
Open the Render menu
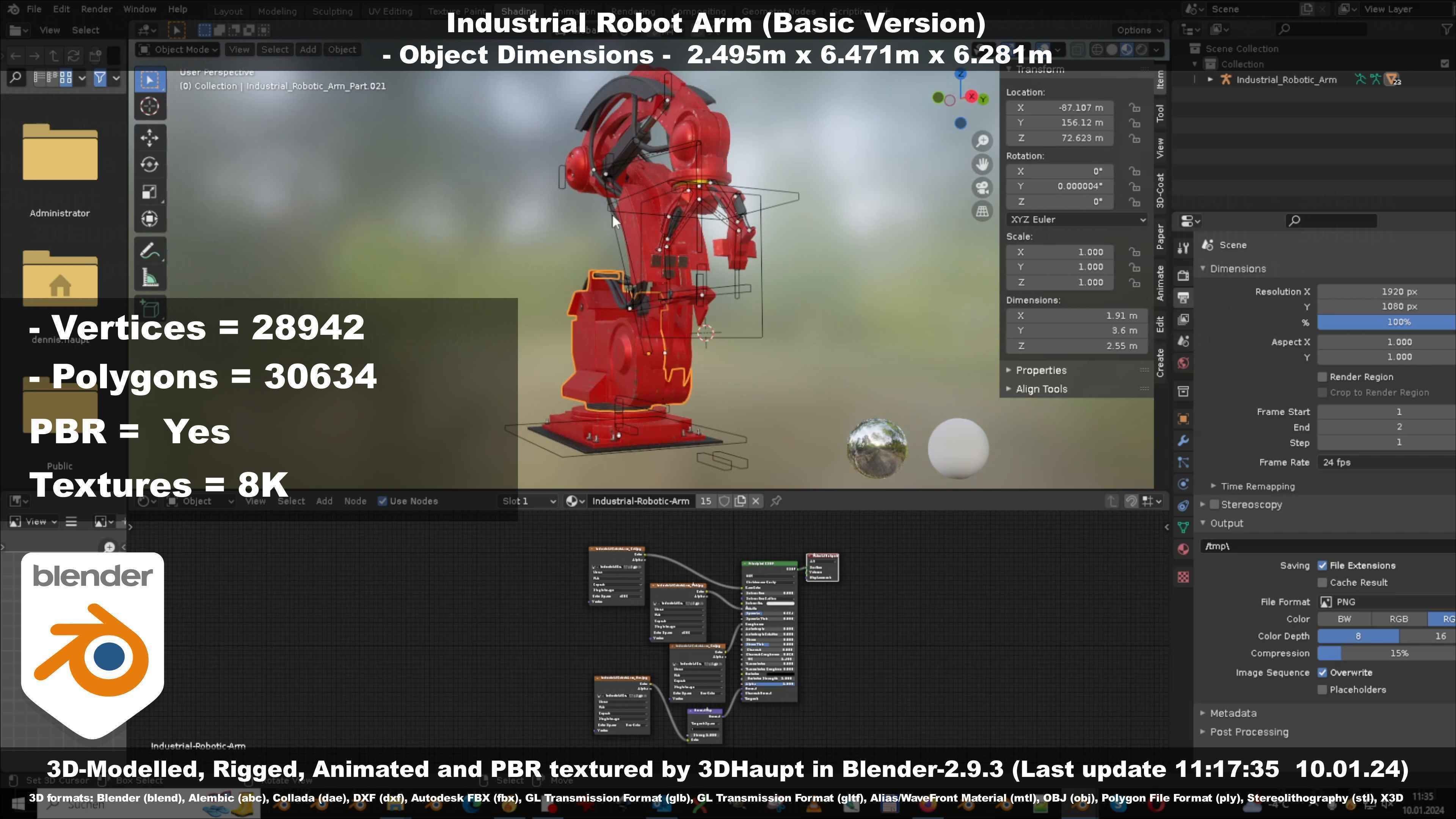pos(97,9)
